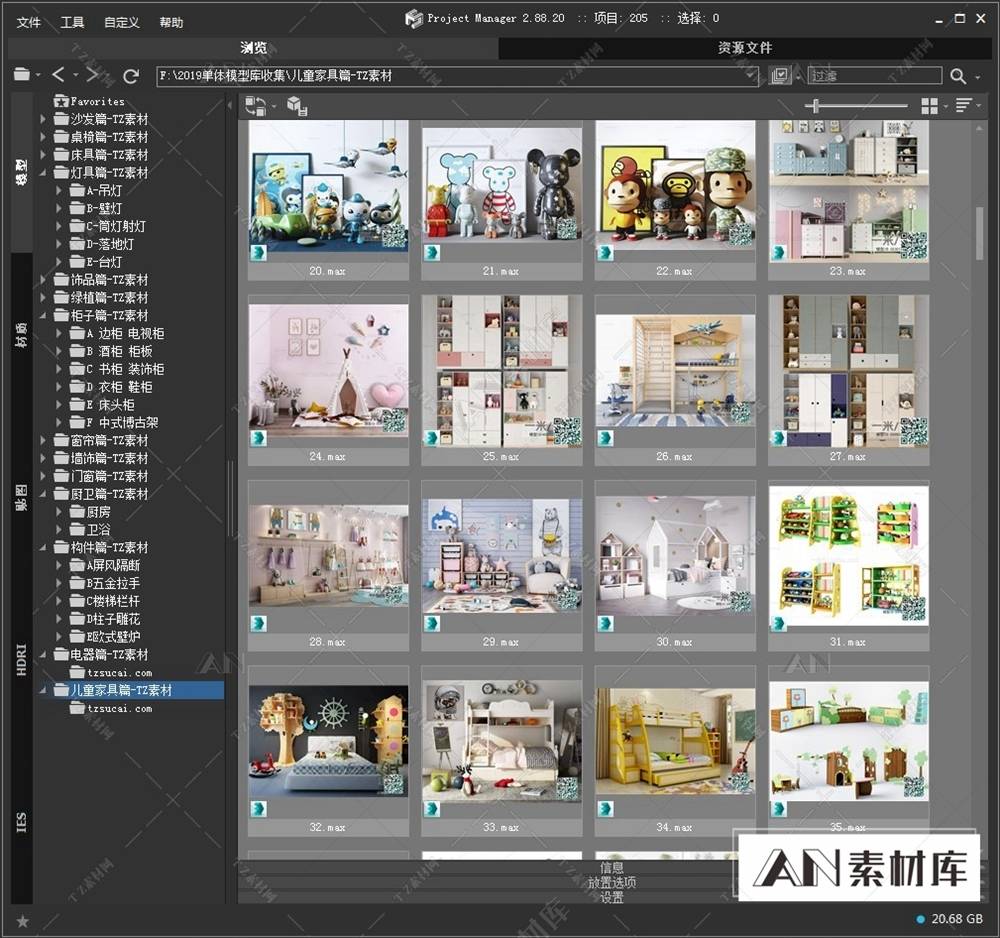The width and height of the screenshot is (1000, 938).
Task: Click the 3ds Max badge on 32.max
Action: coord(258,809)
